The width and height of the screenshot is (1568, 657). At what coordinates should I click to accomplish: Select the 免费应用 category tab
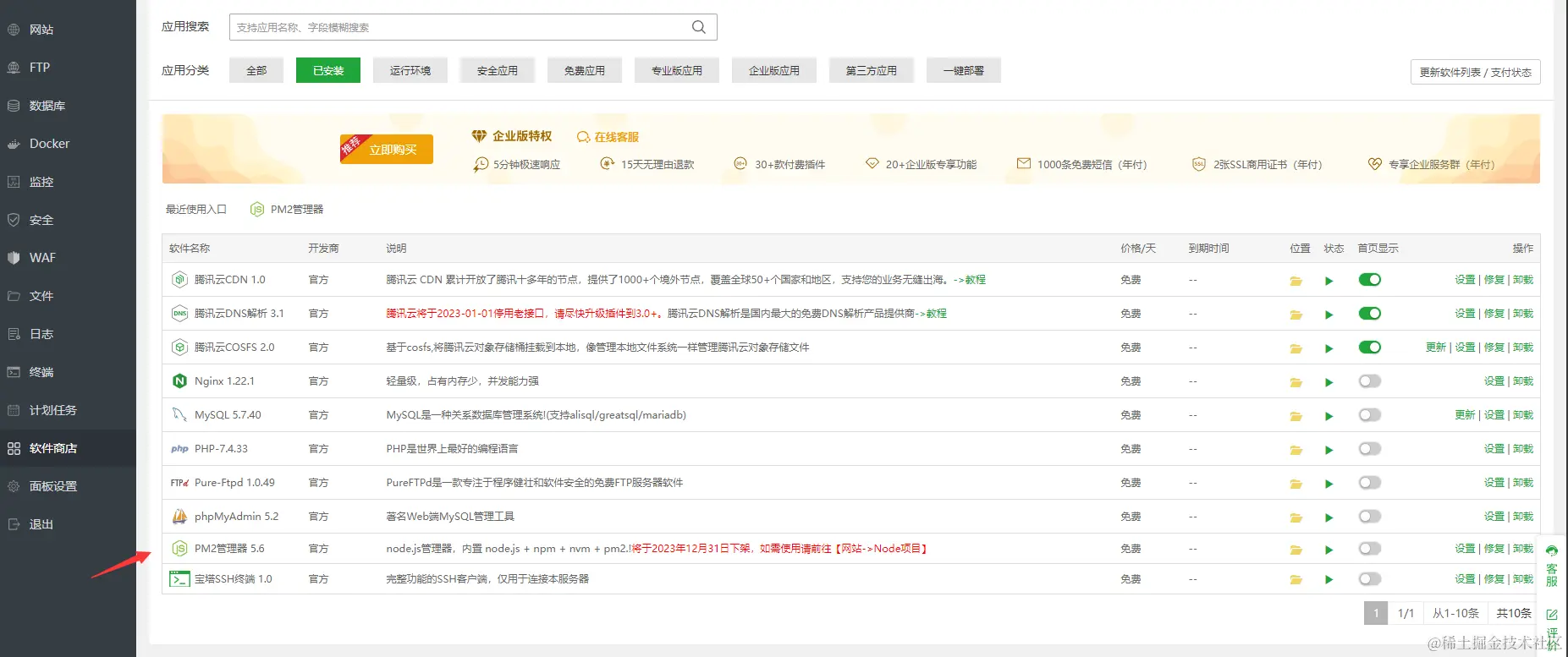tap(585, 70)
